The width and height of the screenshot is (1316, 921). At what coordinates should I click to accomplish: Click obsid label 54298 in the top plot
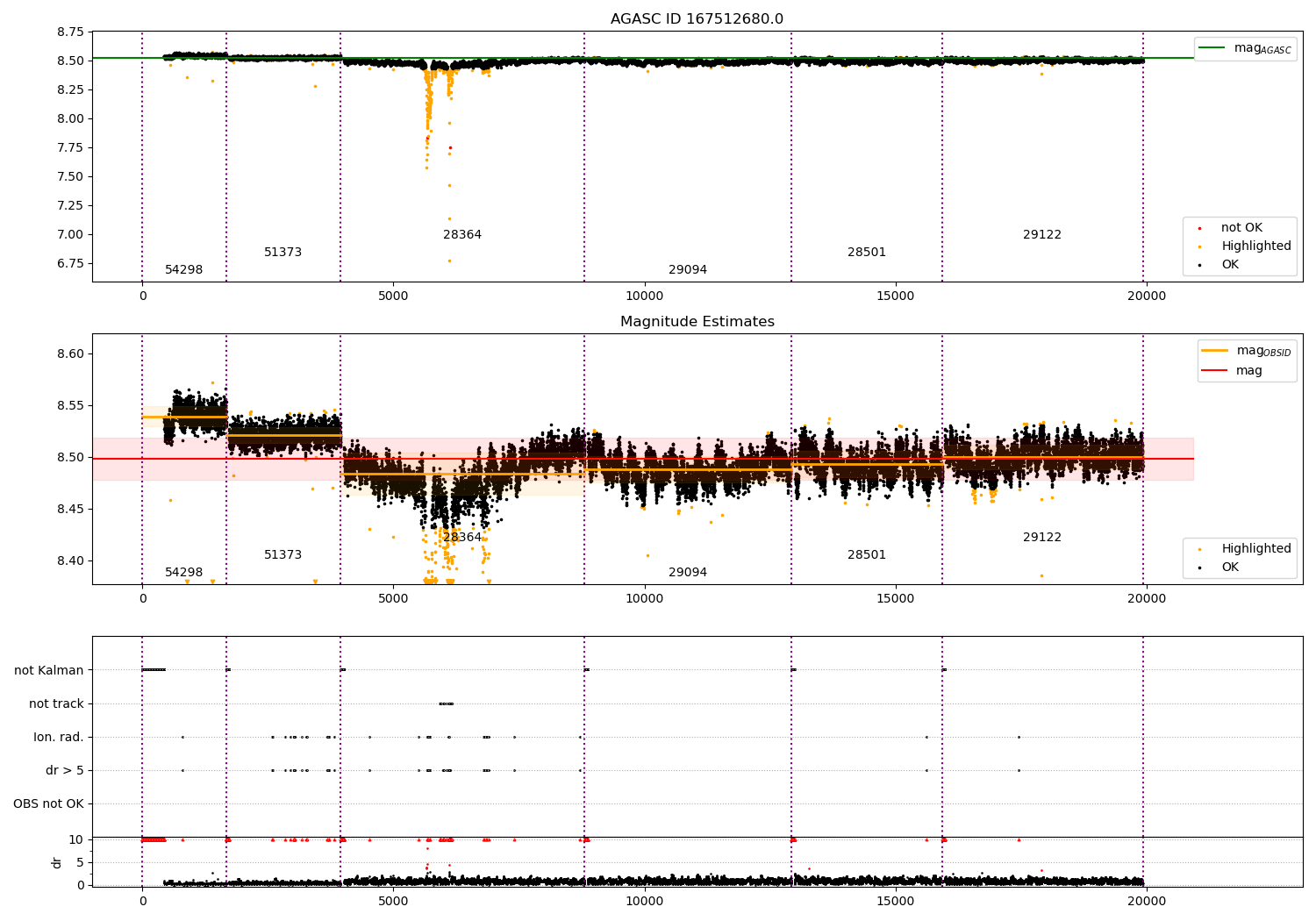(183, 270)
